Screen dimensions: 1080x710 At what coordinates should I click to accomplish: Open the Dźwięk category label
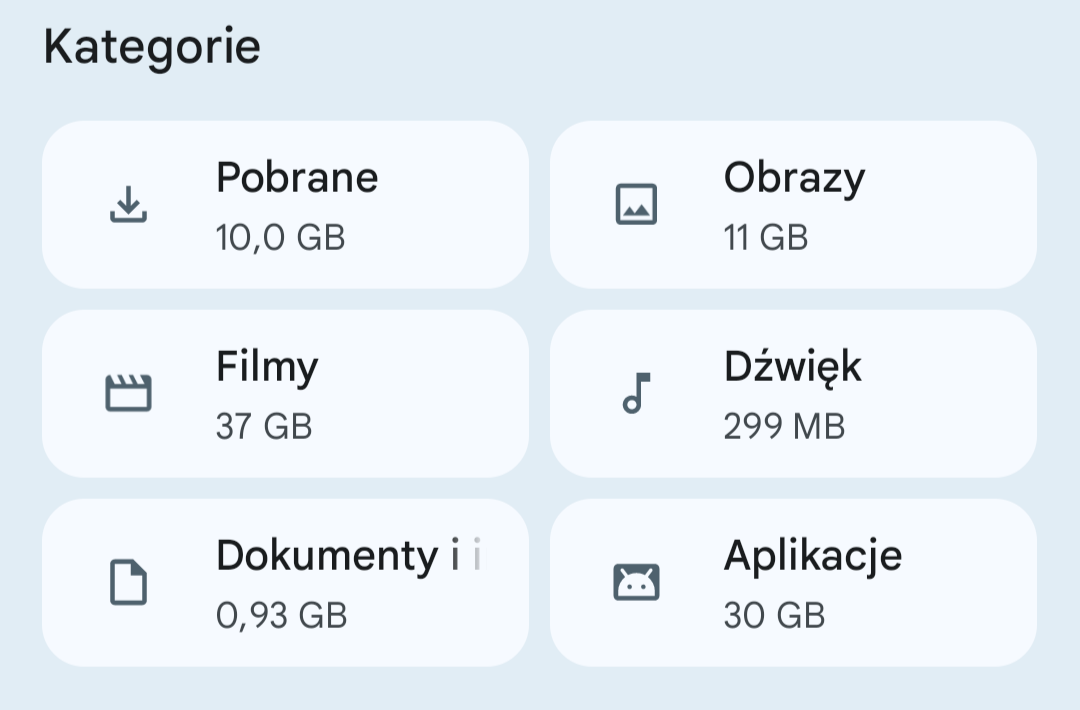click(792, 367)
